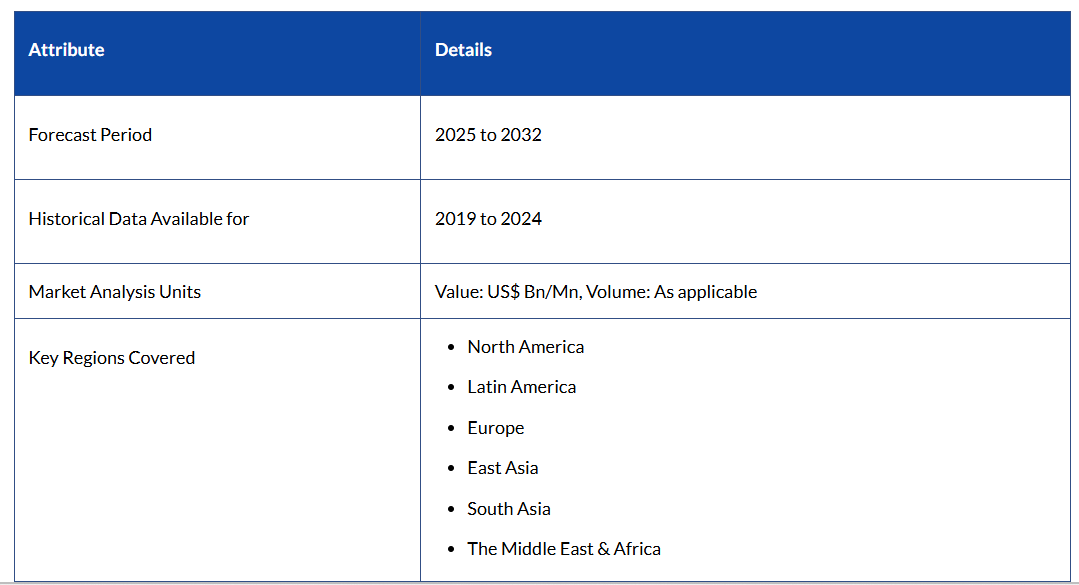The height and width of the screenshot is (585, 1079).
Task: Click East Asia list item
Action: tap(502, 468)
